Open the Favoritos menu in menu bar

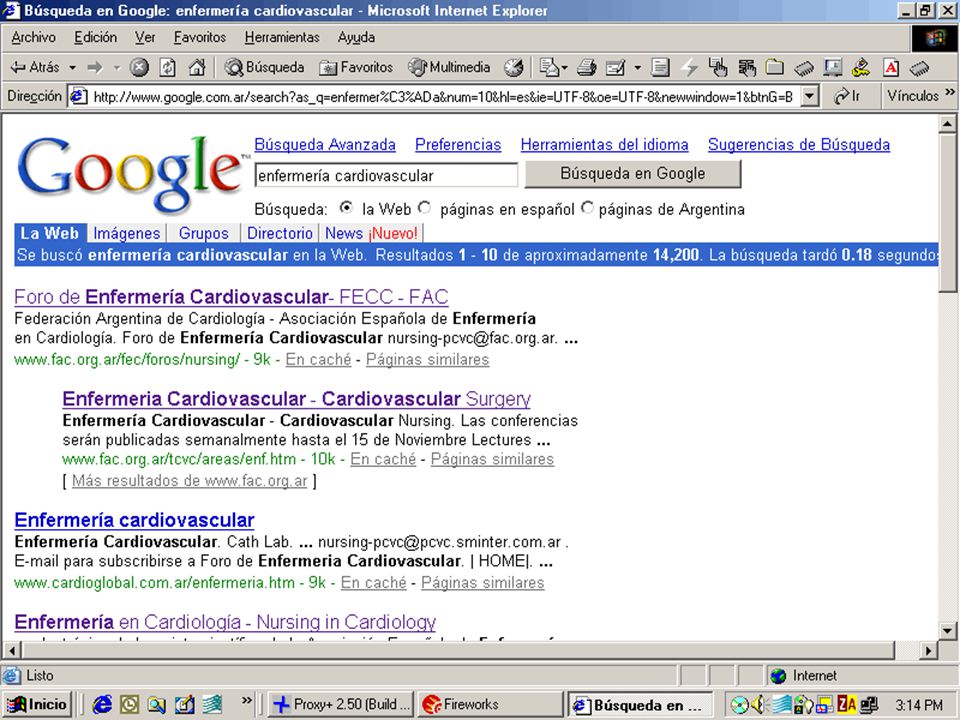(200, 37)
